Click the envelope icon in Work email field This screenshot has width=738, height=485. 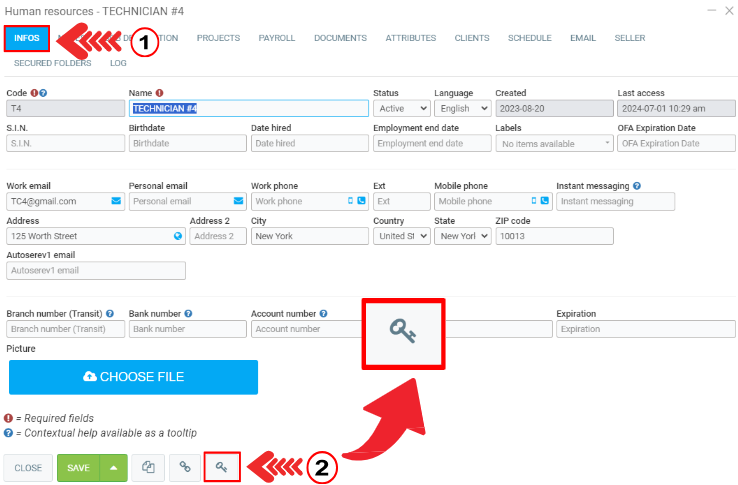tap(115, 201)
